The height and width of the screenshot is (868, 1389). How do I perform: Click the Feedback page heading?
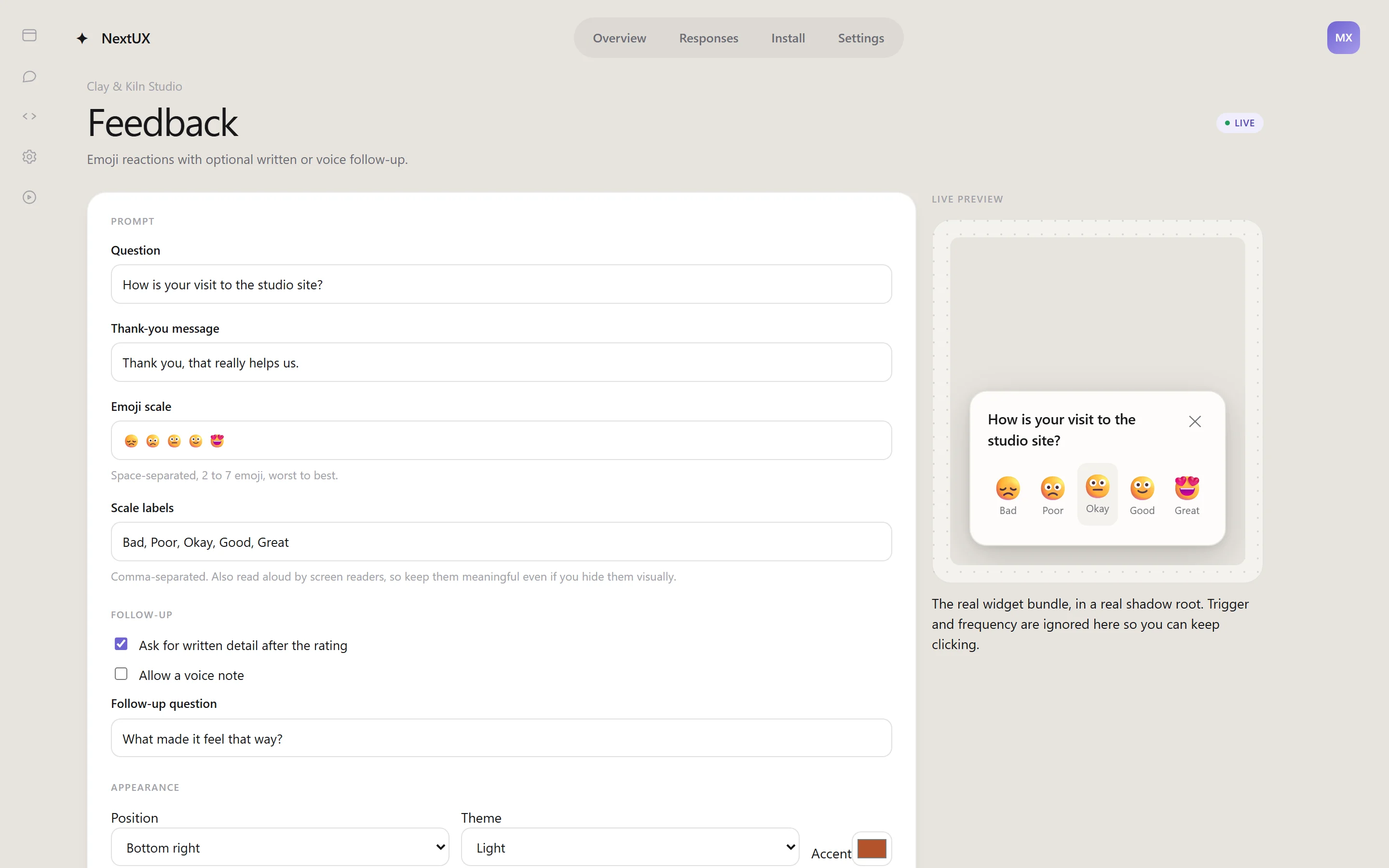pos(163,122)
